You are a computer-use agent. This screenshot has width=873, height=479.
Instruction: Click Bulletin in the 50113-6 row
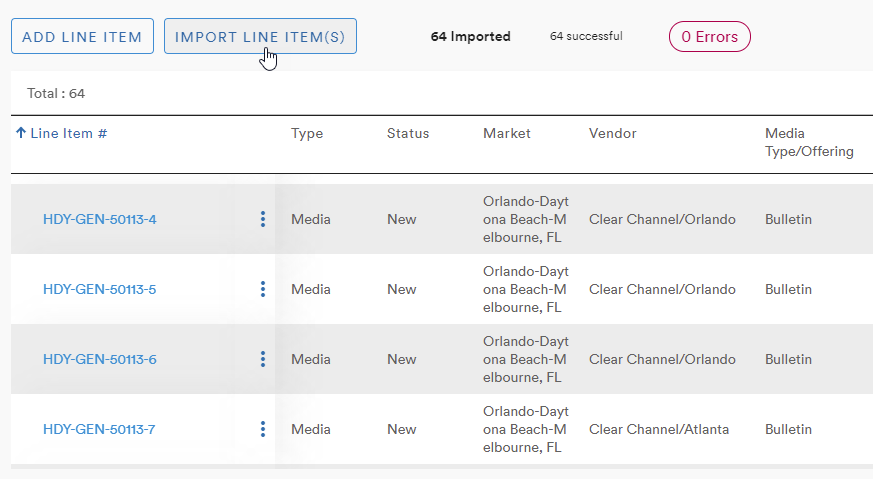click(x=788, y=359)
